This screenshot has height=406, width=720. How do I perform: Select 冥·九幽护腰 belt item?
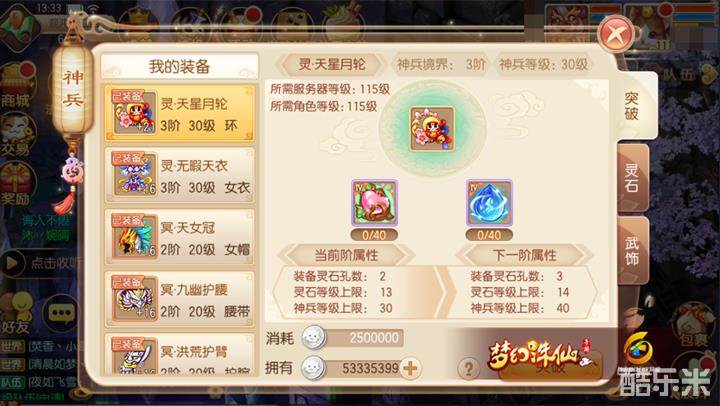(x=180, y=299)
